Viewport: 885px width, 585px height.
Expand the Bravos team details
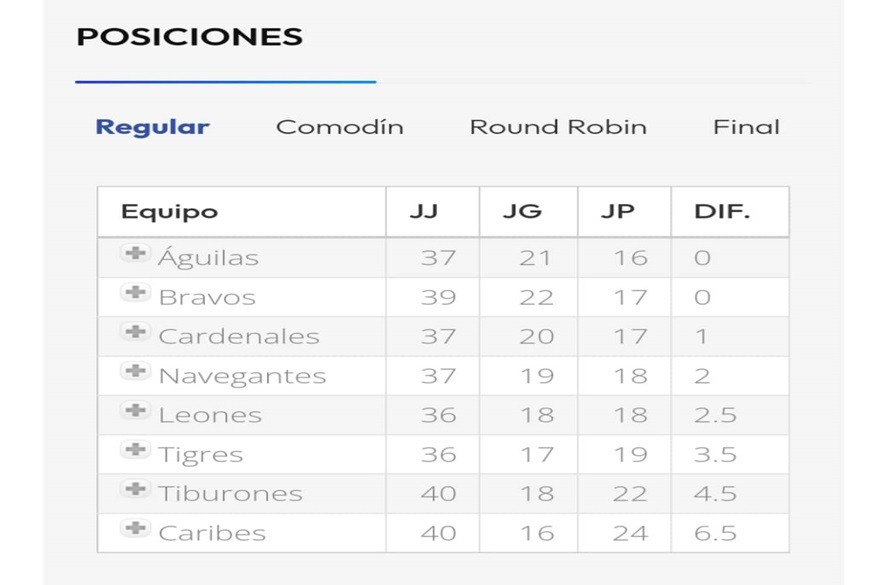134,293
